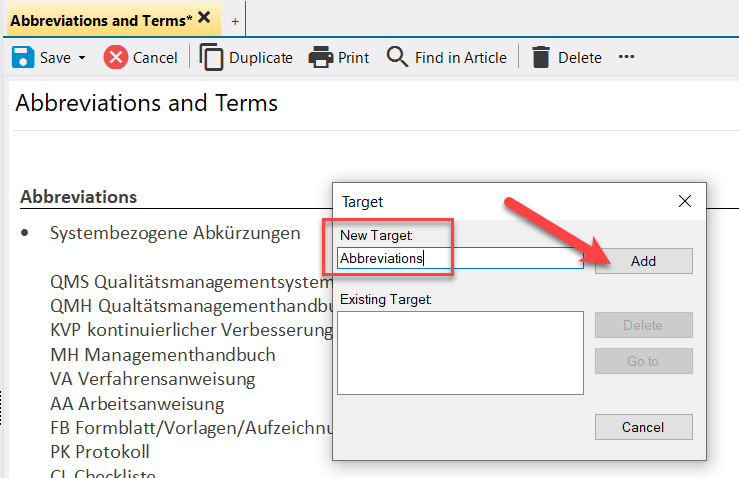Open Find in Article search icon
Viewport: 739px width, 478px height.
(397, 57)
